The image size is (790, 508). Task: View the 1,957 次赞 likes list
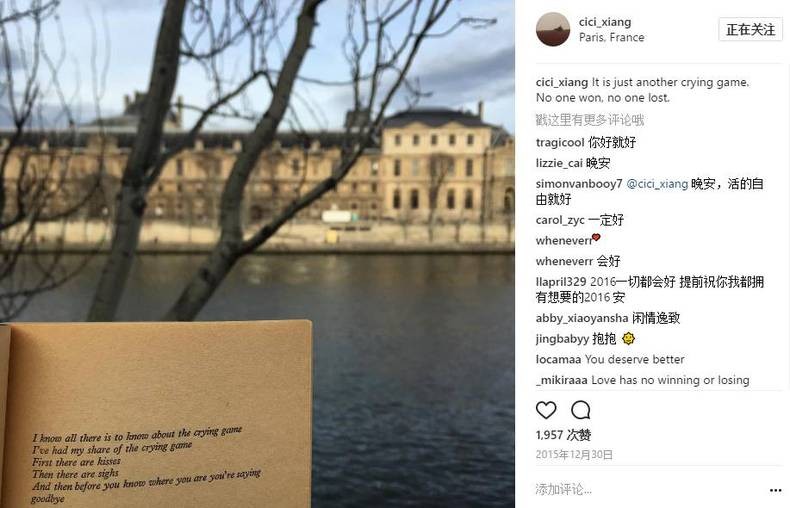click(x=563, y=435)
